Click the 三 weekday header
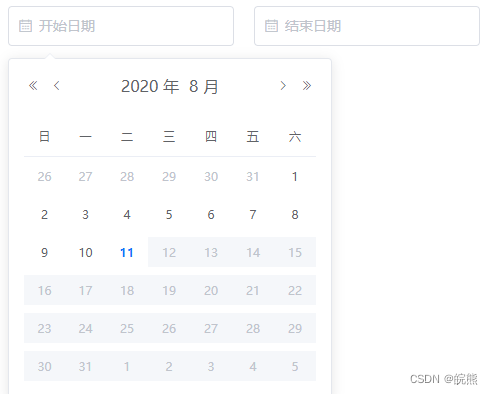This screenshot has width=493, height=394. (x=169, y=137)
